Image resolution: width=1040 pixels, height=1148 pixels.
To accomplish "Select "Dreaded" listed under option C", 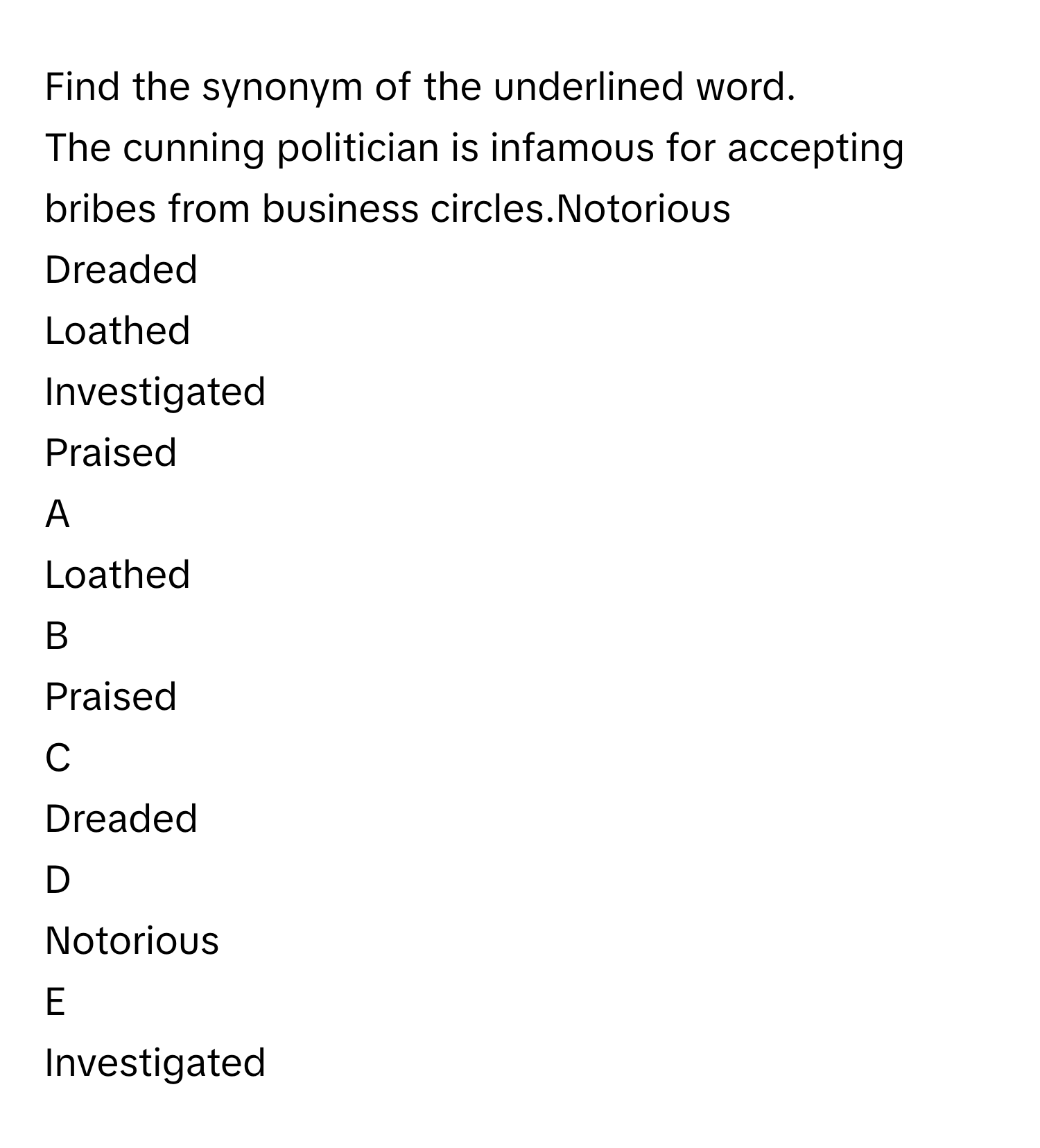I will (x=121, y=819).
